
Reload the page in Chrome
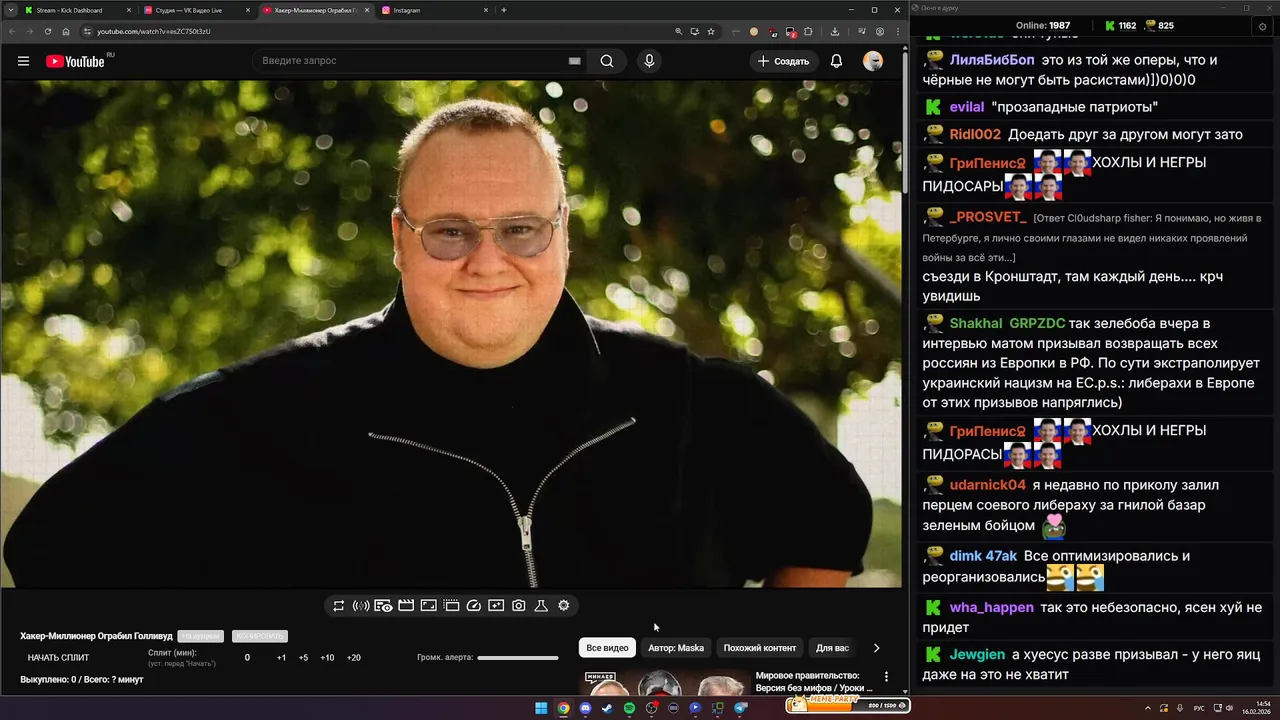[48, 31]
